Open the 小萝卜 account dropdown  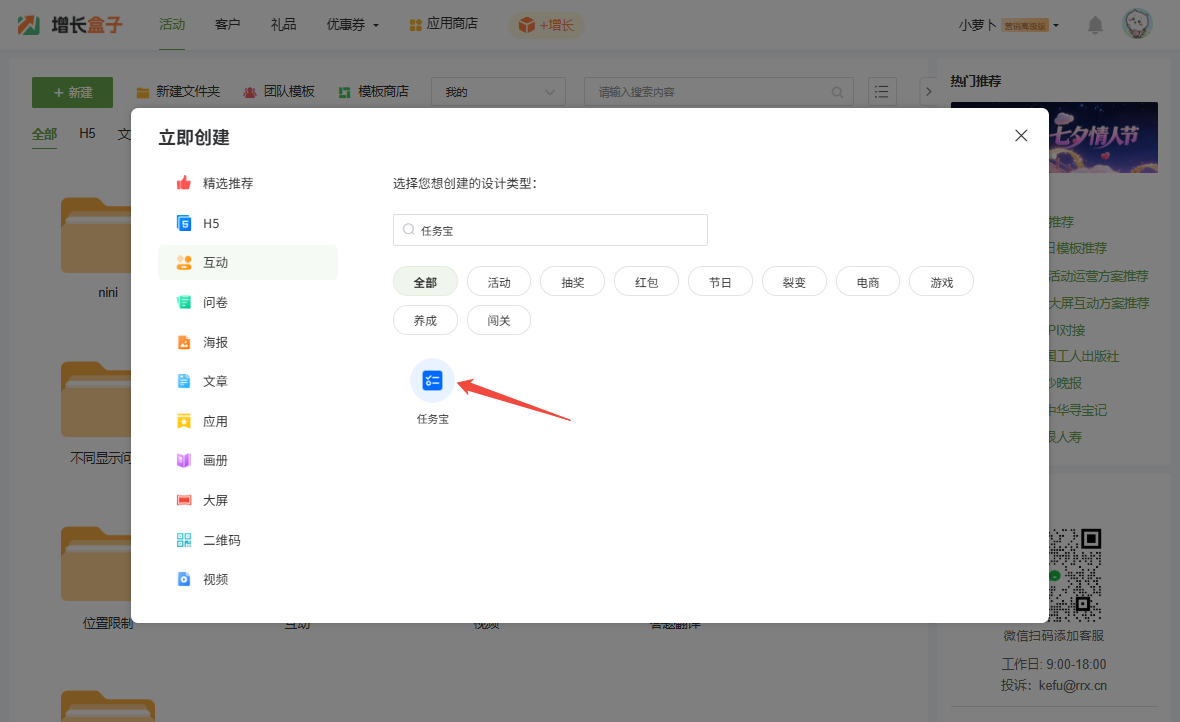coord(1008,25)
